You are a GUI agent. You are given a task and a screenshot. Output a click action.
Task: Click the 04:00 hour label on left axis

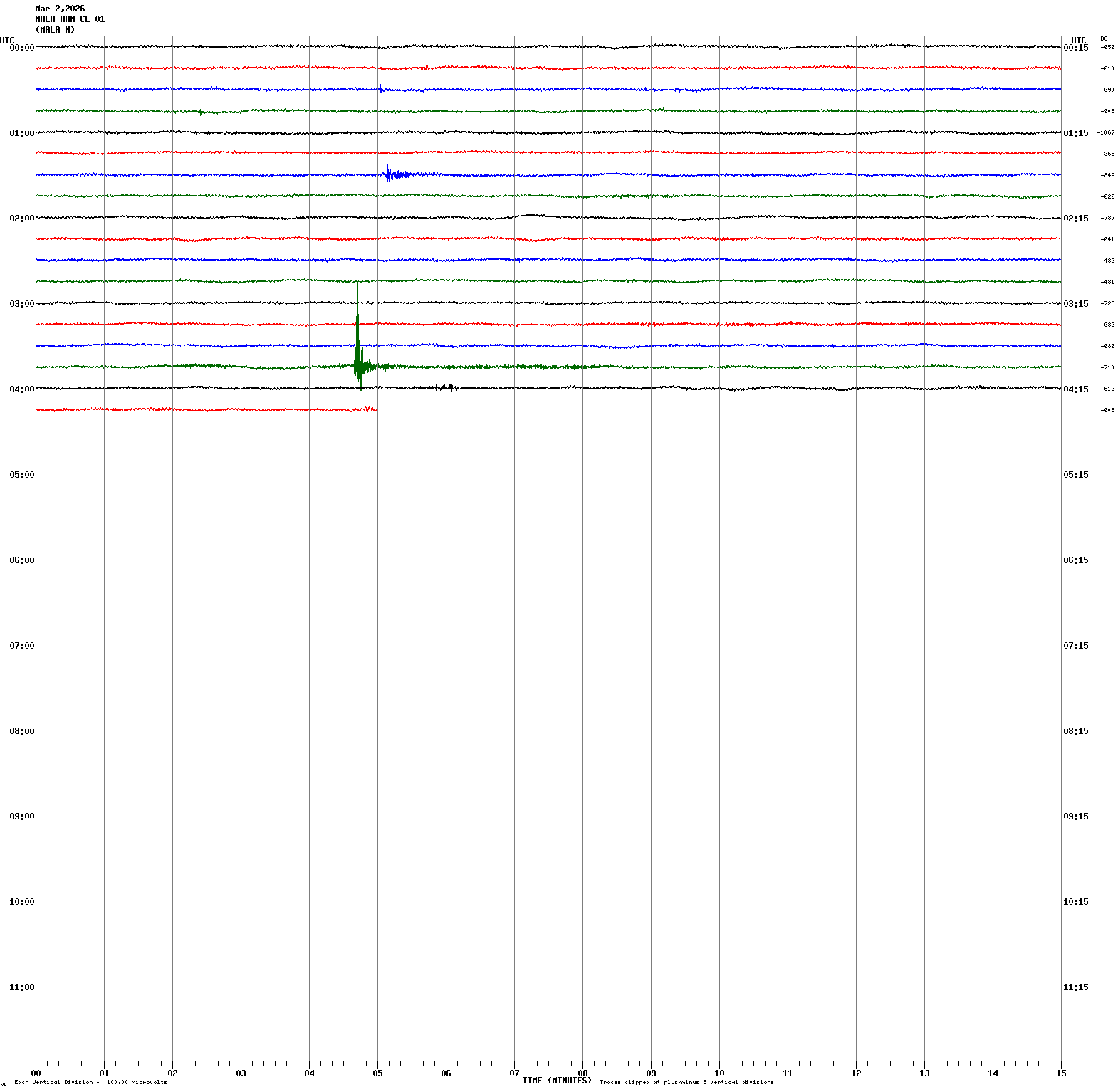(21, 389)
